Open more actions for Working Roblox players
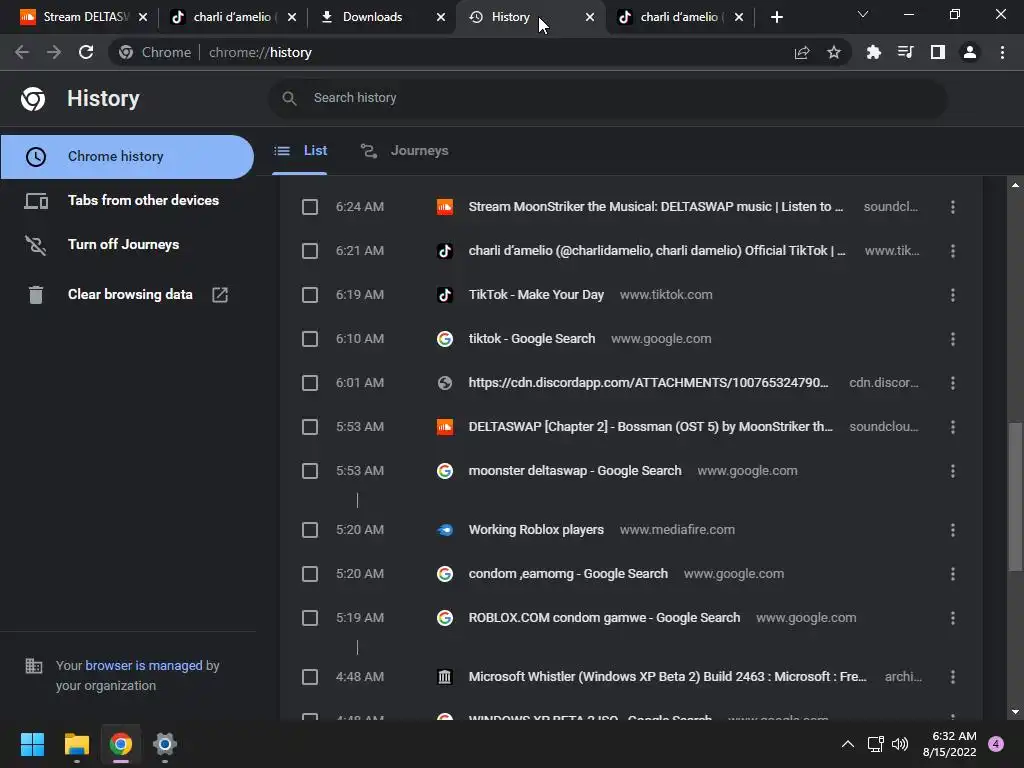This screenshot has height=768, width=1024. click(x=953, y=530)
